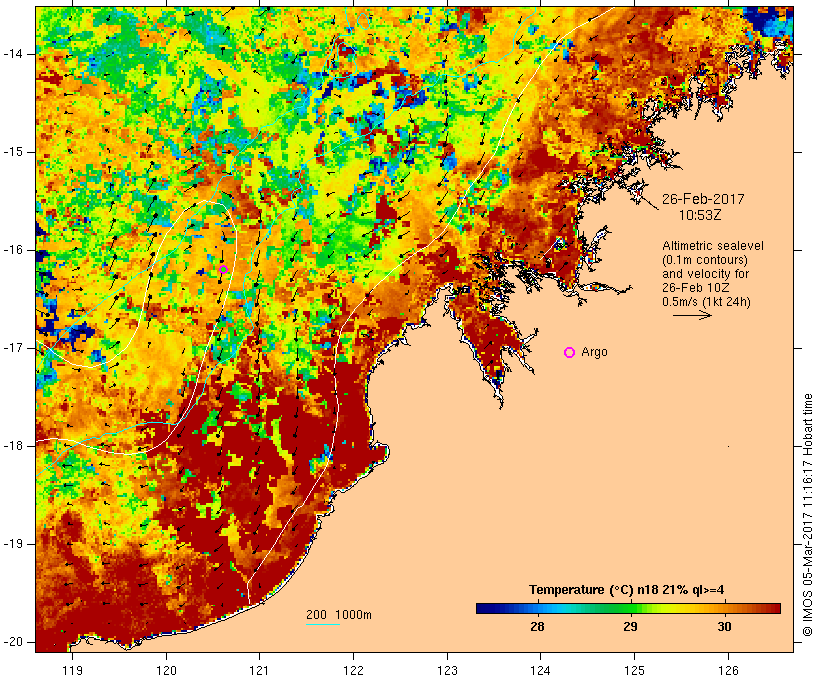820x680 pixels.
Task: Click the "Argo" legend label
Action: pos(595,353)
